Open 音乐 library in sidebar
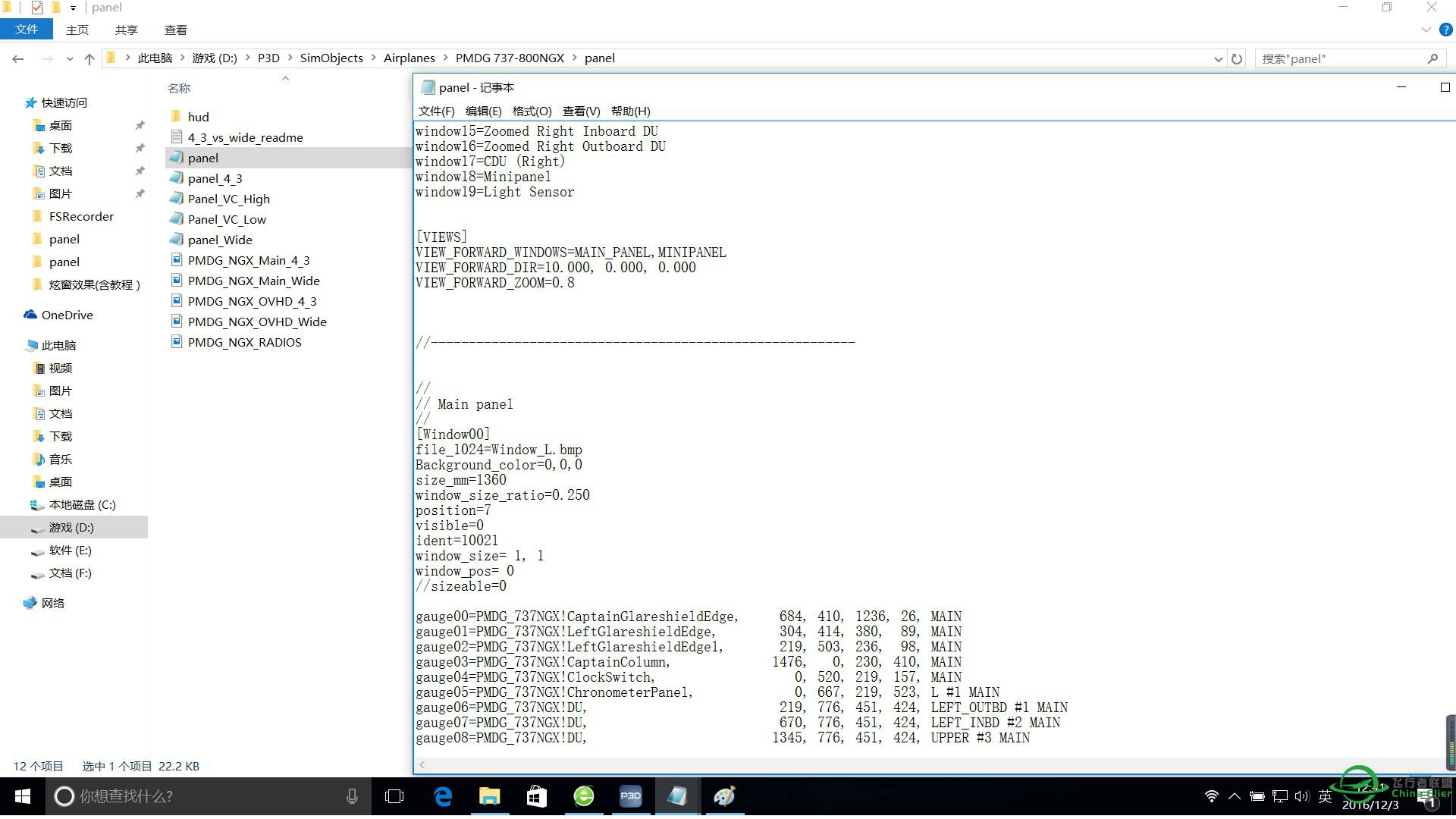This screenshot has height=819, width=1456. 60,459
